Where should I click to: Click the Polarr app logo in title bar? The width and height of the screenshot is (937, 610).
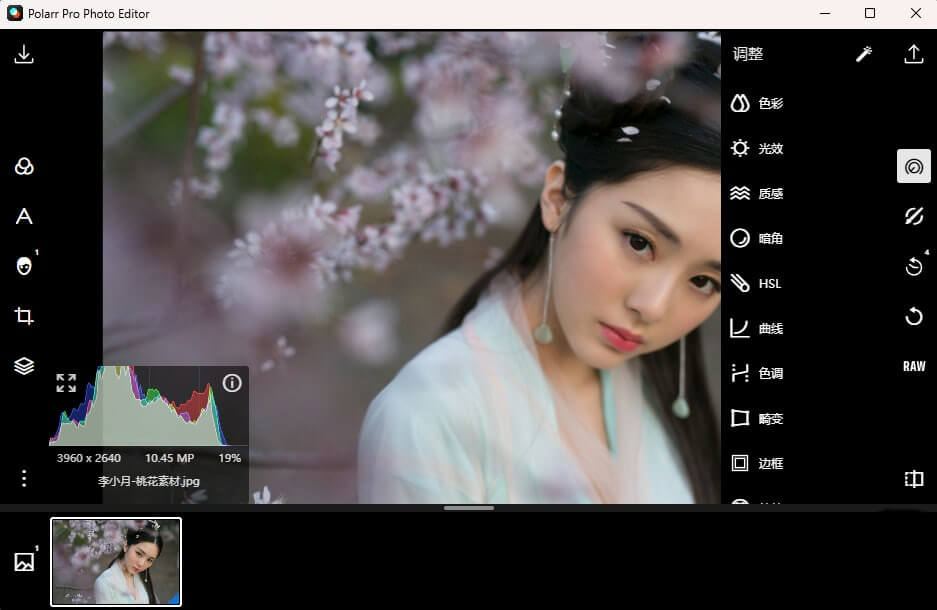pyautogui.click(x=15, y=13)
